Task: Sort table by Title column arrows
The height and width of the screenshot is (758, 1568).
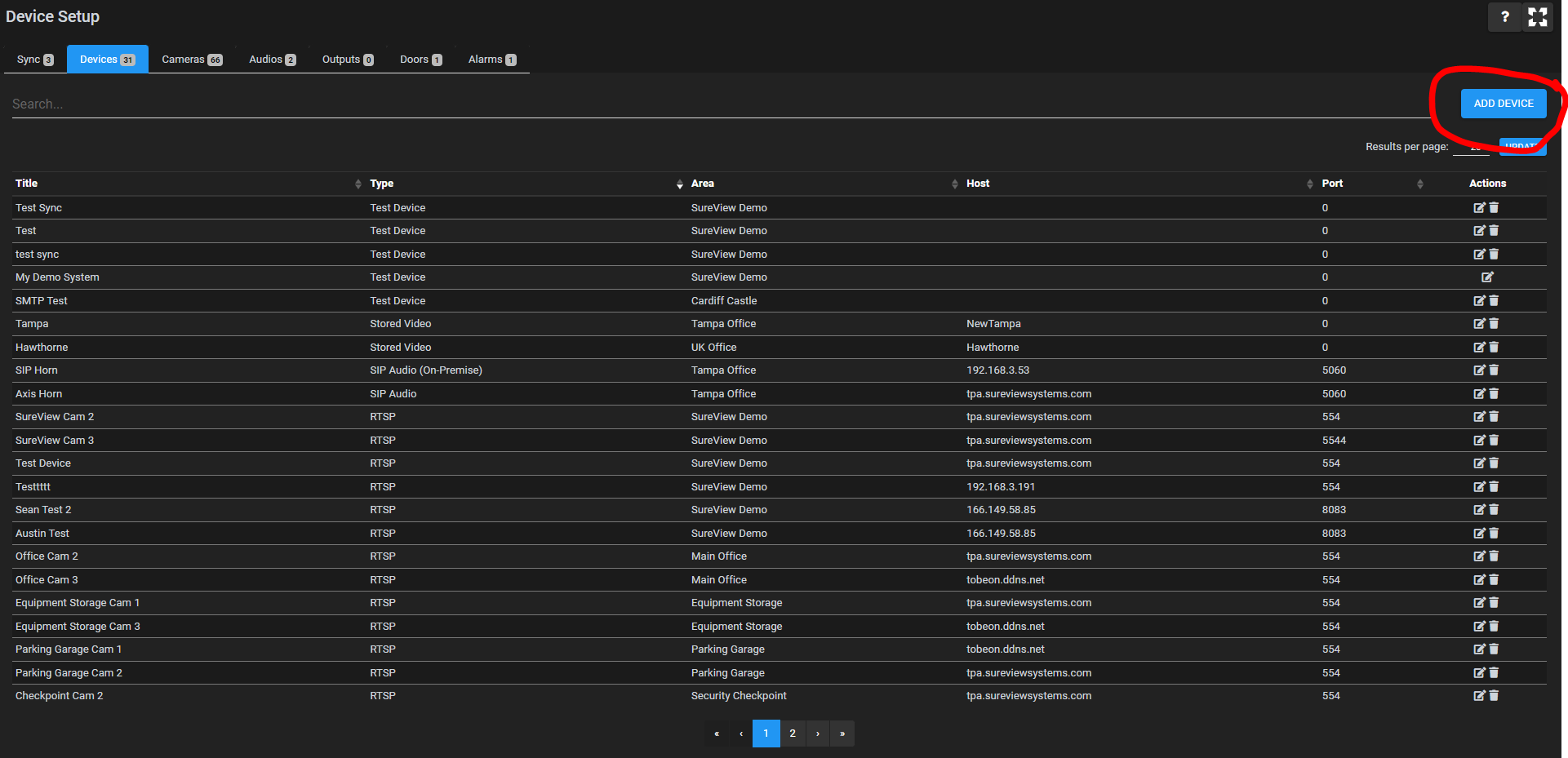Action: pos(358,184)
